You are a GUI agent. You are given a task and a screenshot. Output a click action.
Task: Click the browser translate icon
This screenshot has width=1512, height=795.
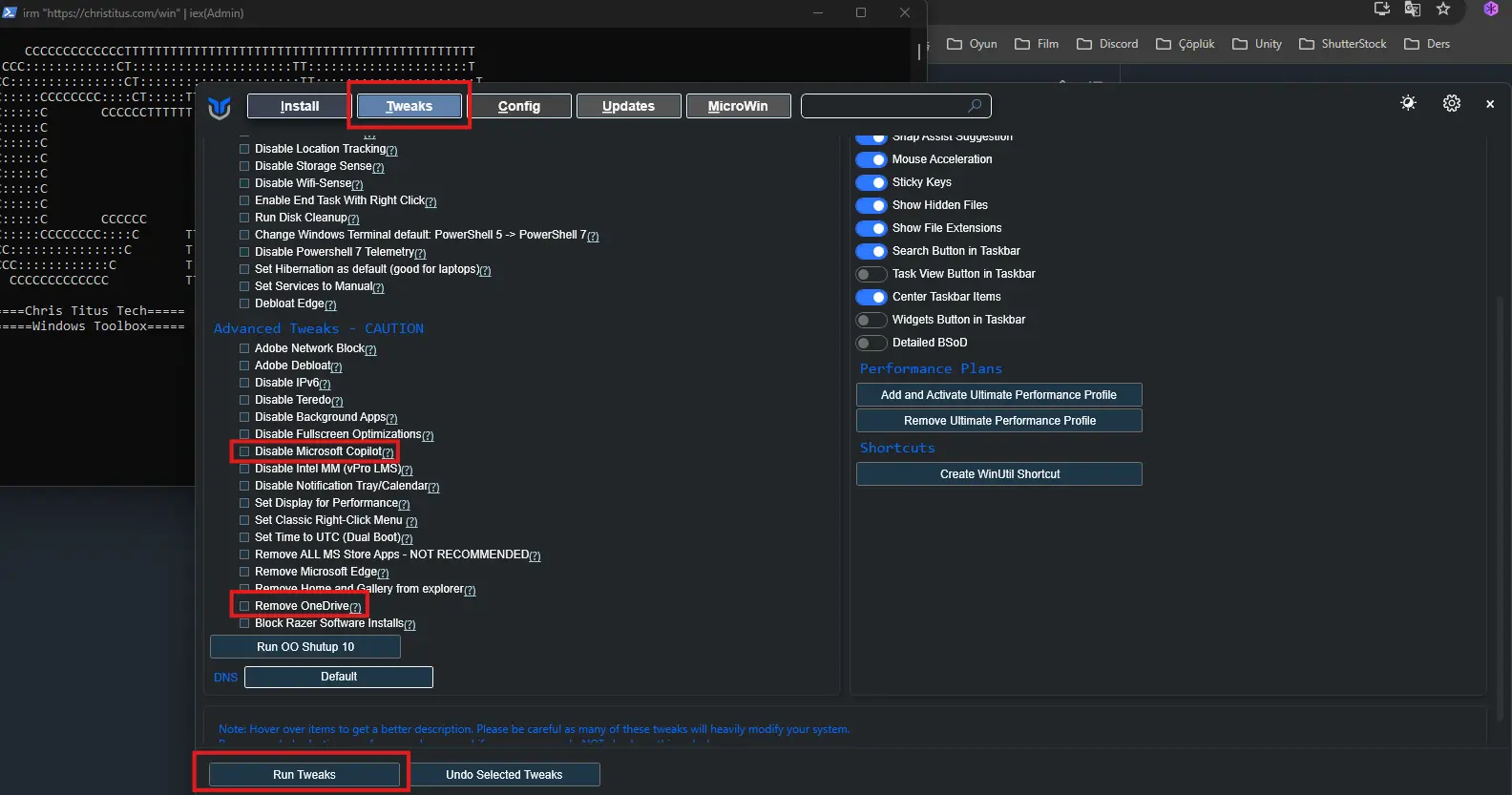1413,9
